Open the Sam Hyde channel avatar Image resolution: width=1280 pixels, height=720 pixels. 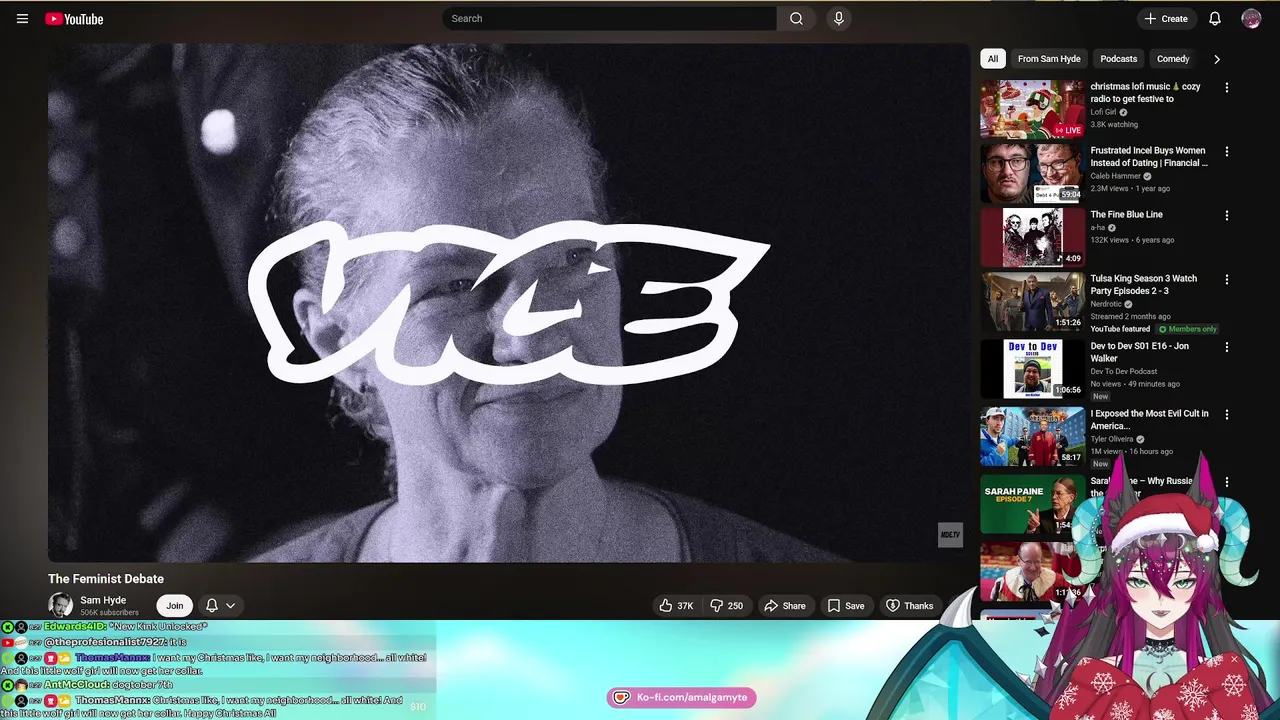tap(60, 605)
